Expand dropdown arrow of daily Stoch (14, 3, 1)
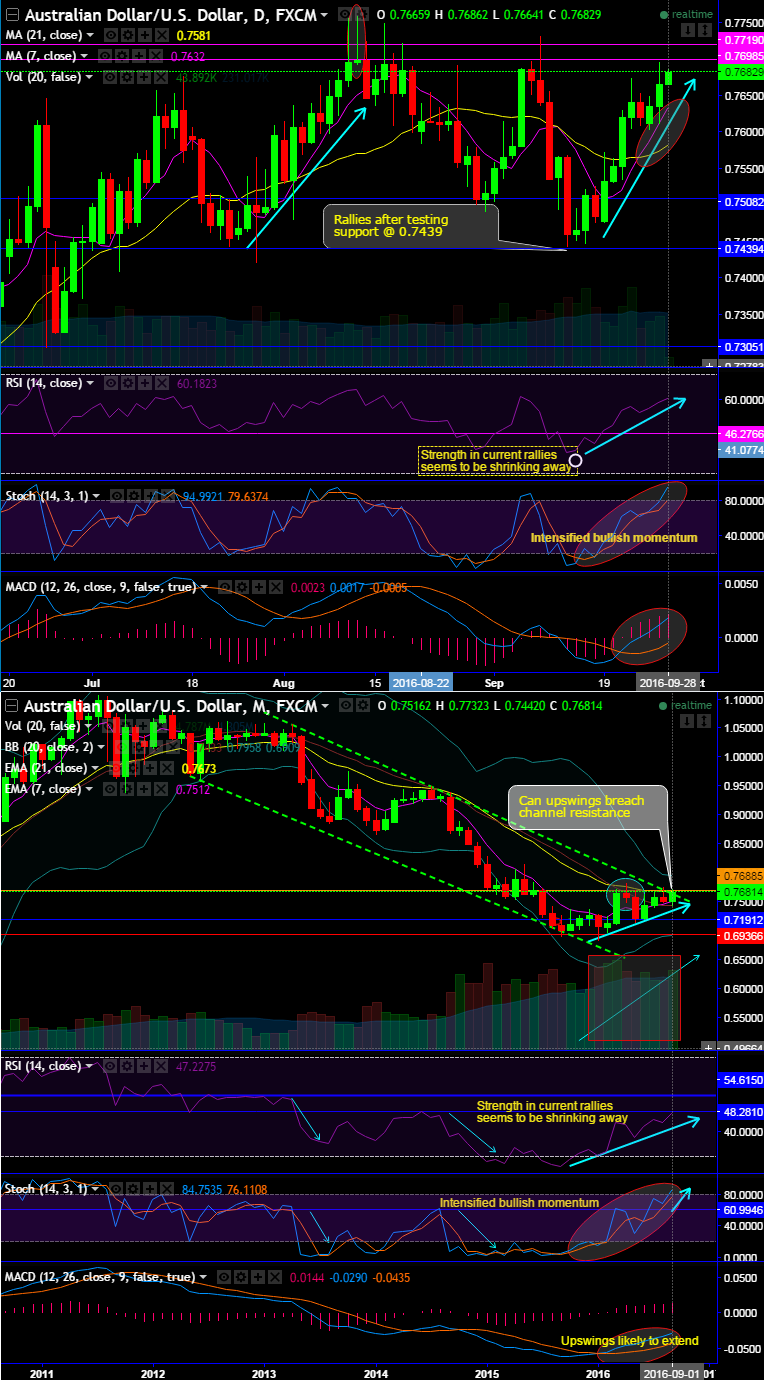 tap(96, 495)
